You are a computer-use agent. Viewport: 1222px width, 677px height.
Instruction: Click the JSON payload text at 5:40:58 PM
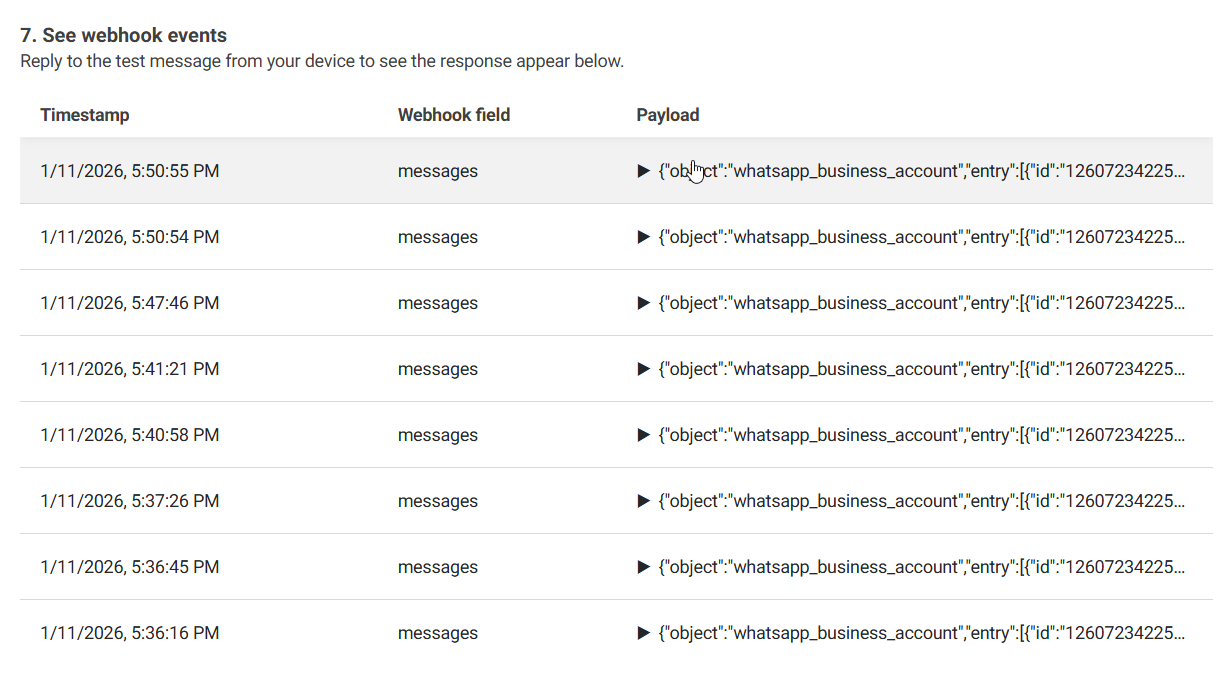(920, 435)
